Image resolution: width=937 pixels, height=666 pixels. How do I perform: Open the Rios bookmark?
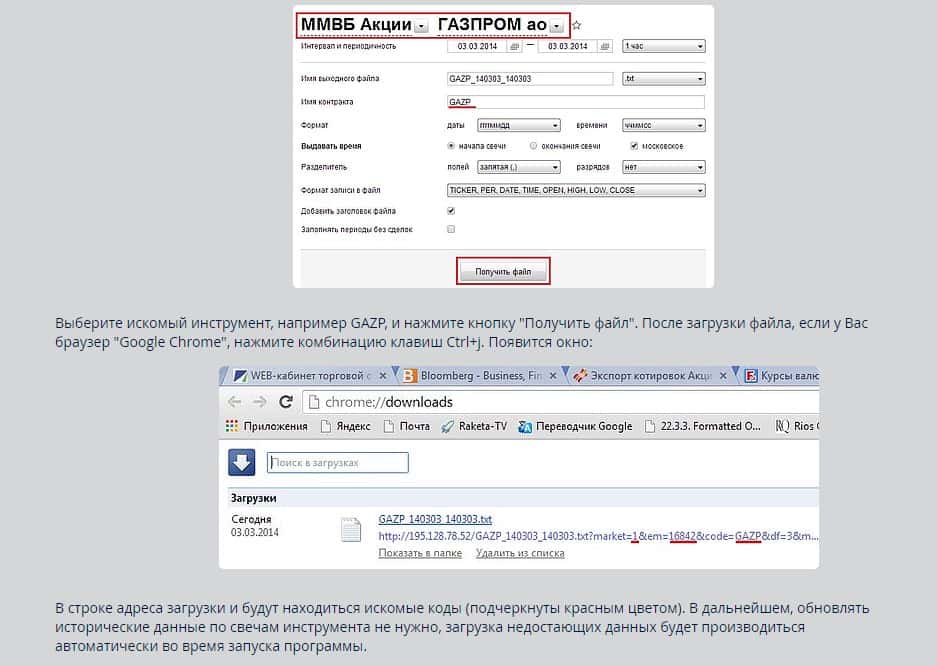pyautogui.click(x=797, y=426)
